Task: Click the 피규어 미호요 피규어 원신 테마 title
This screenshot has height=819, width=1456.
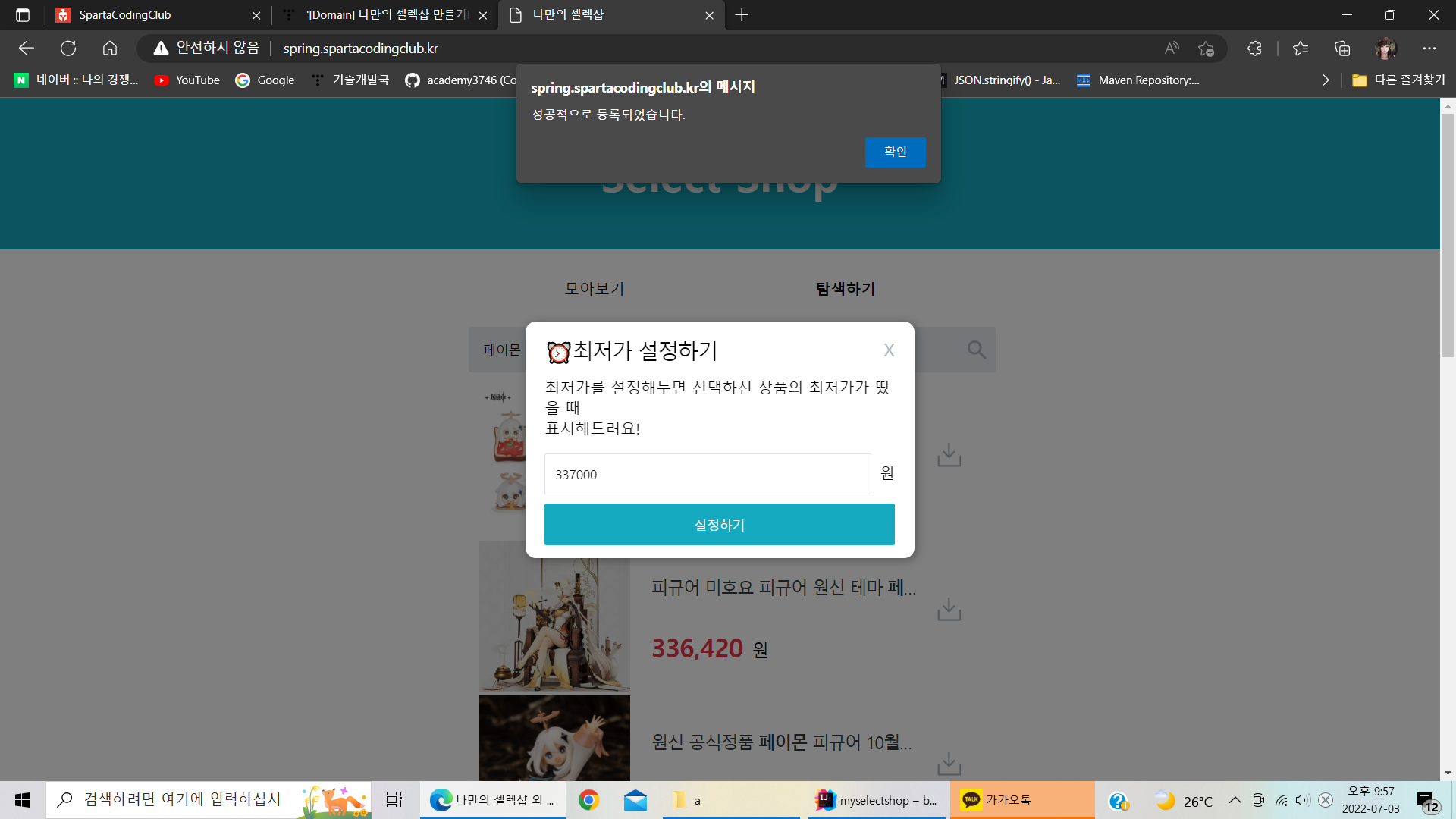Action: point(783,588)
